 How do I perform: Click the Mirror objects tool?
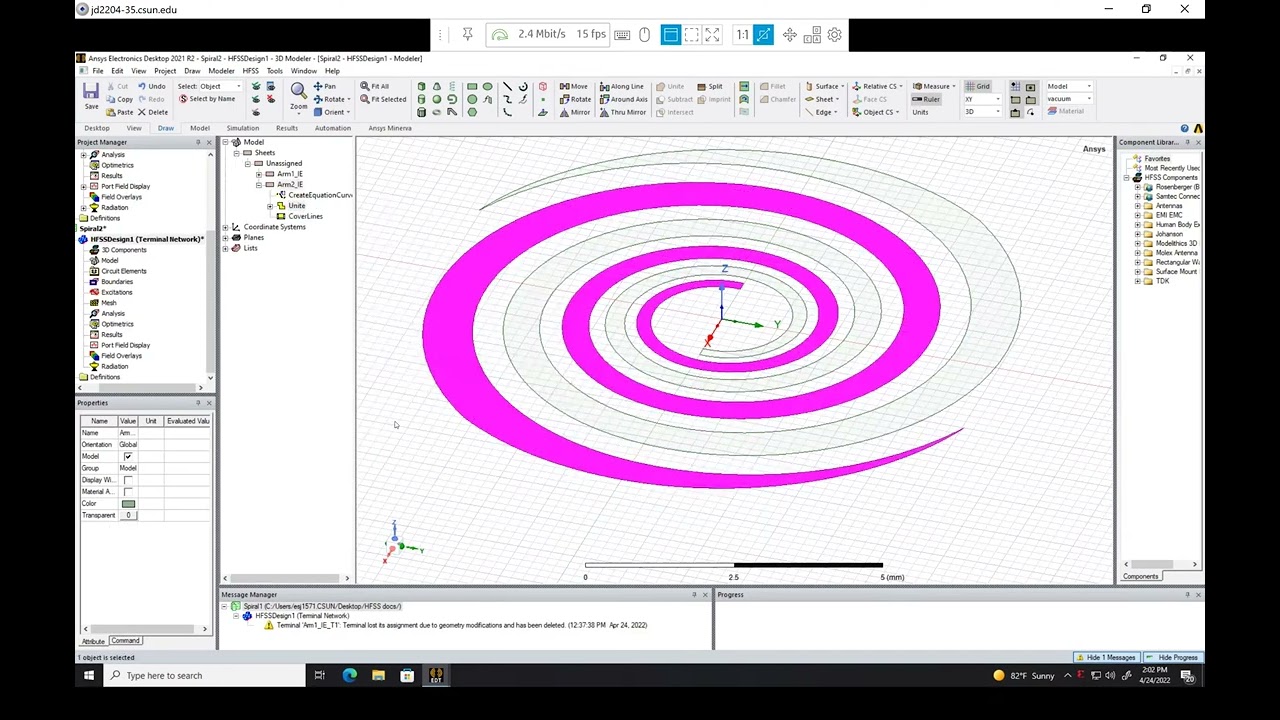click(x=574, y=112)
